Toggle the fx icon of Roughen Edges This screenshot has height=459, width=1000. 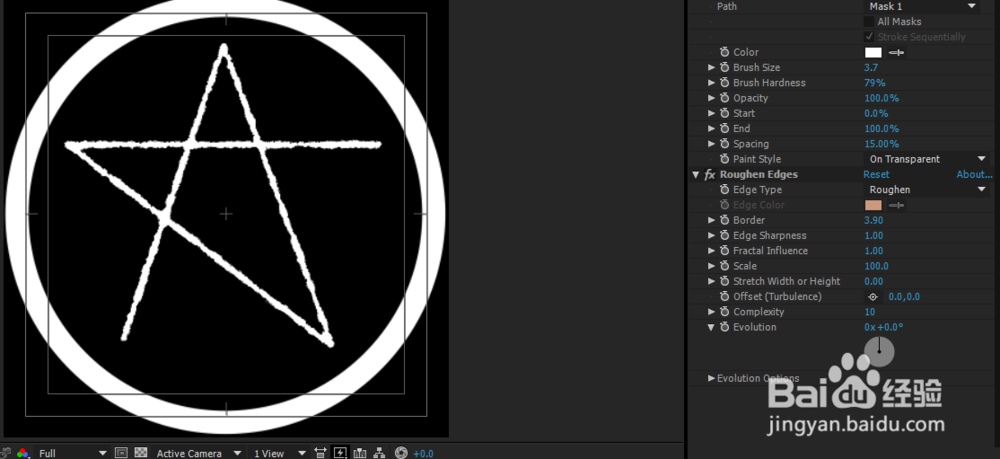click(710, 175)
